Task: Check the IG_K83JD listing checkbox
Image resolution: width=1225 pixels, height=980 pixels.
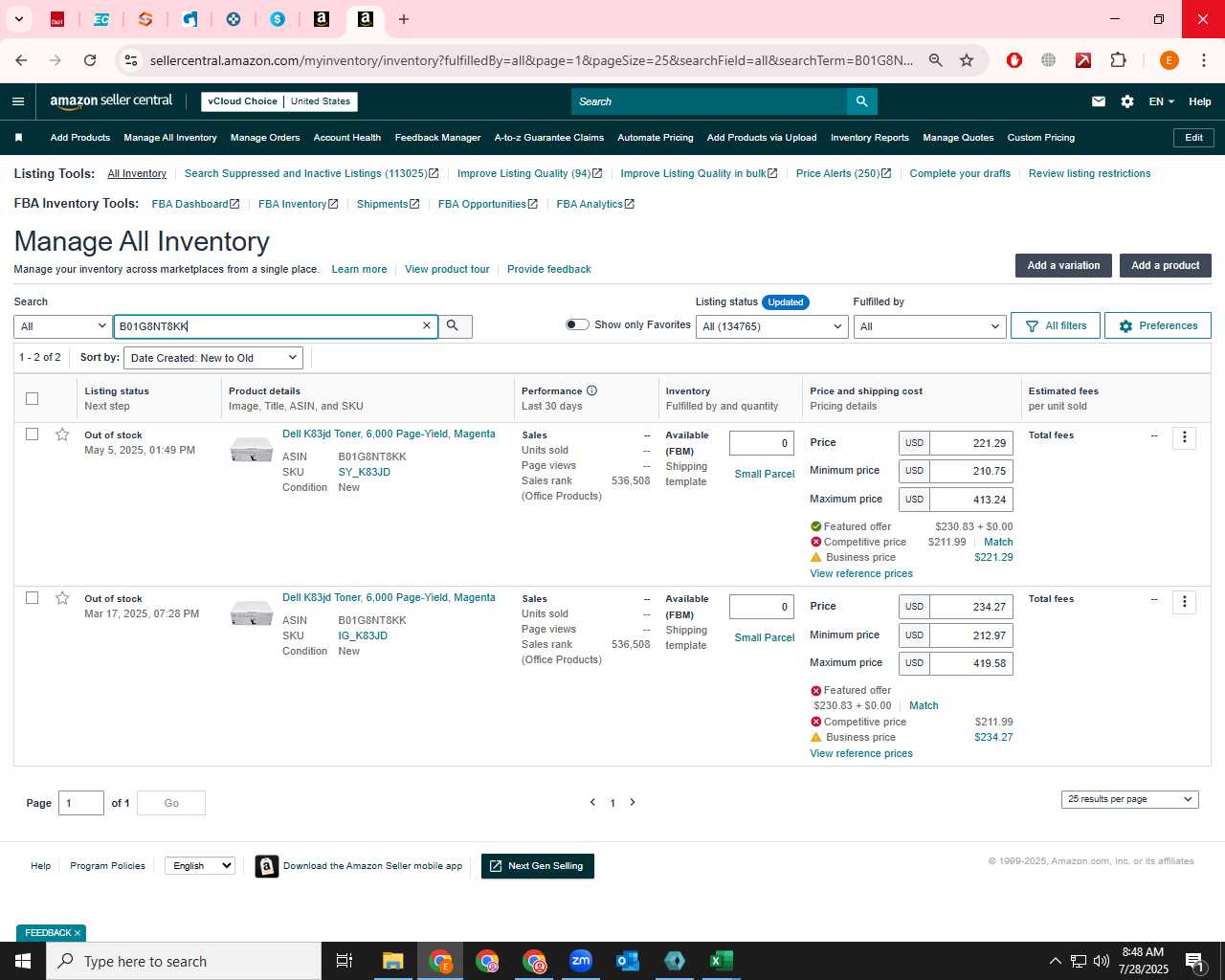Action: 32,598
